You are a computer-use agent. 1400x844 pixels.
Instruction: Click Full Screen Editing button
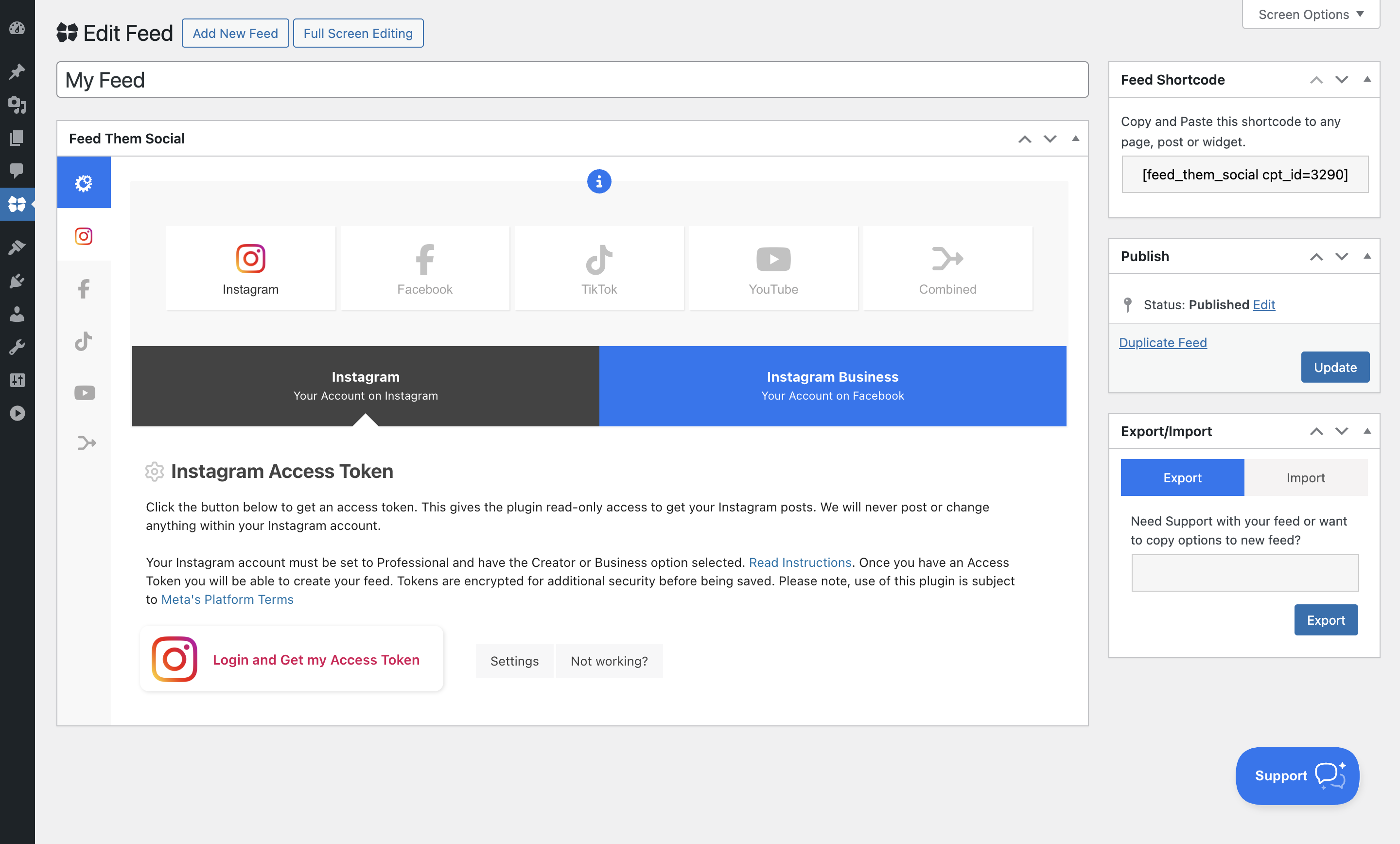(358, 33)
